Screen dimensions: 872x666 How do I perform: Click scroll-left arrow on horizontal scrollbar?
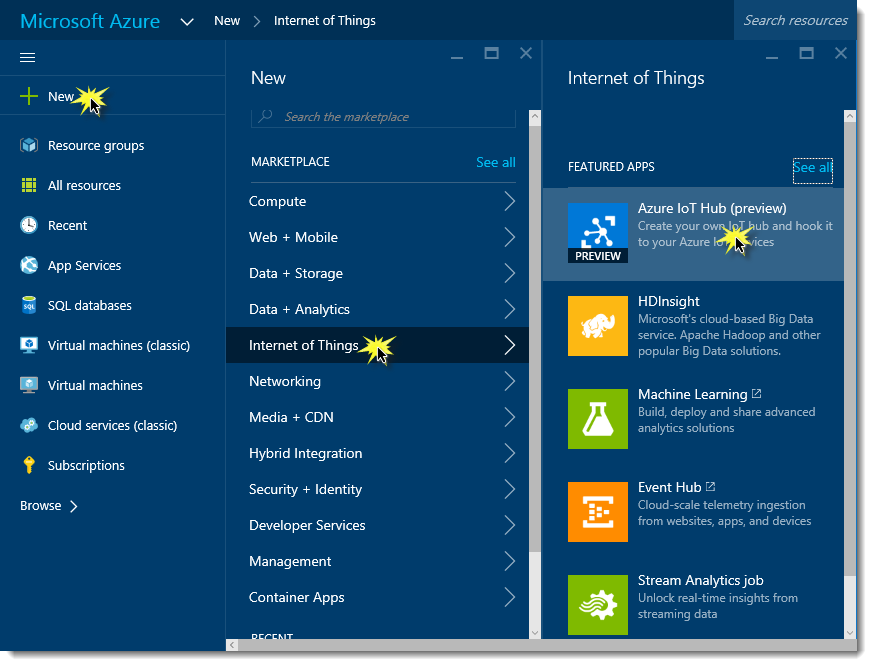point(232,645)
